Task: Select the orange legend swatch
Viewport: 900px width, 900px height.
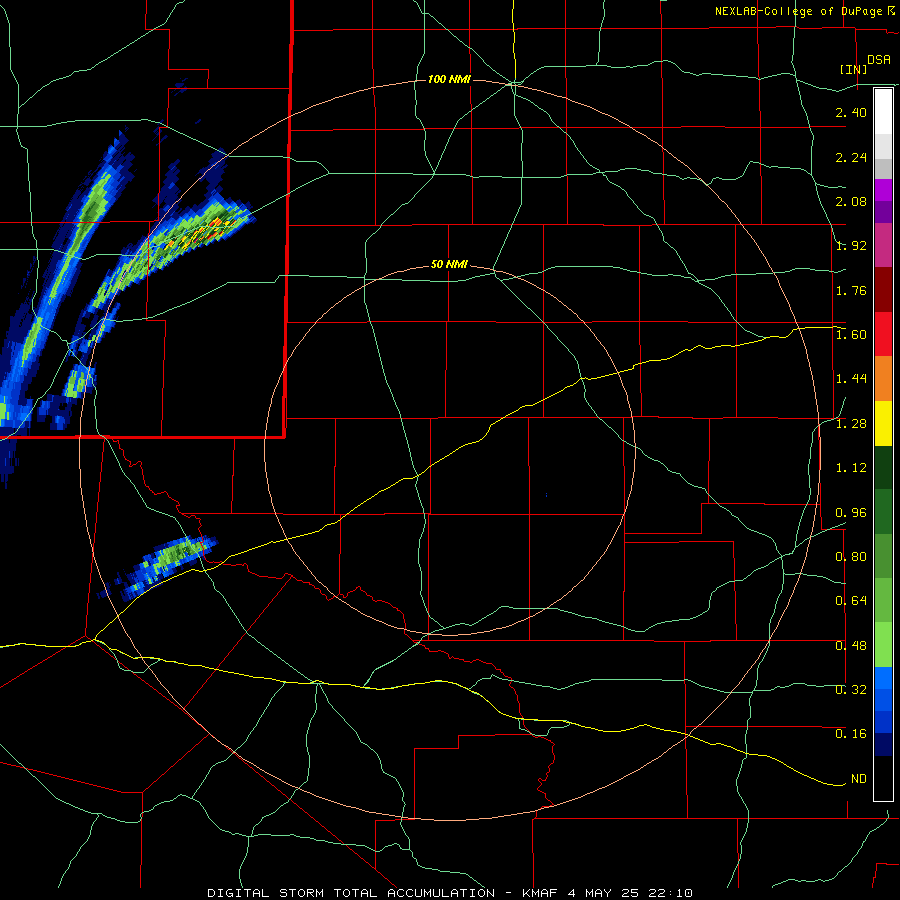Action: pos(883,378)
